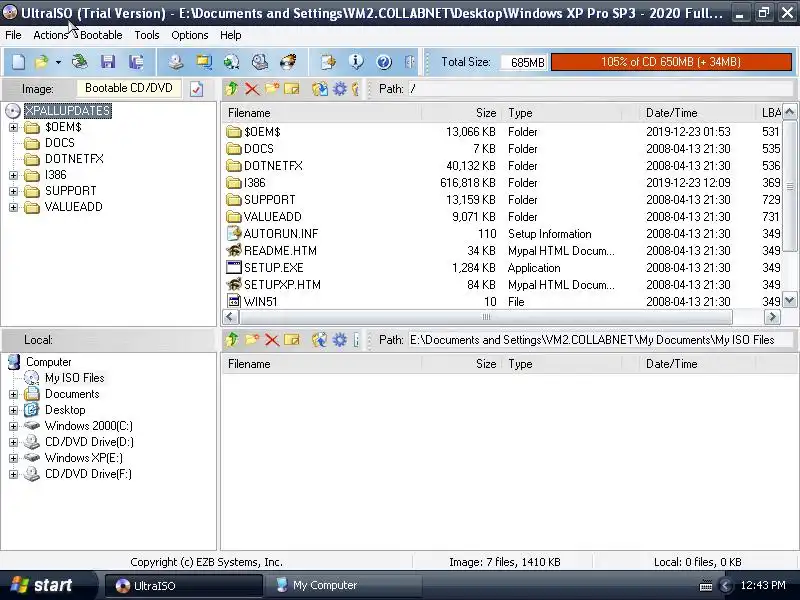Viewport: 800px width, 600px height.
Task: Click the image list scroll down arrow
Action: 789,300
